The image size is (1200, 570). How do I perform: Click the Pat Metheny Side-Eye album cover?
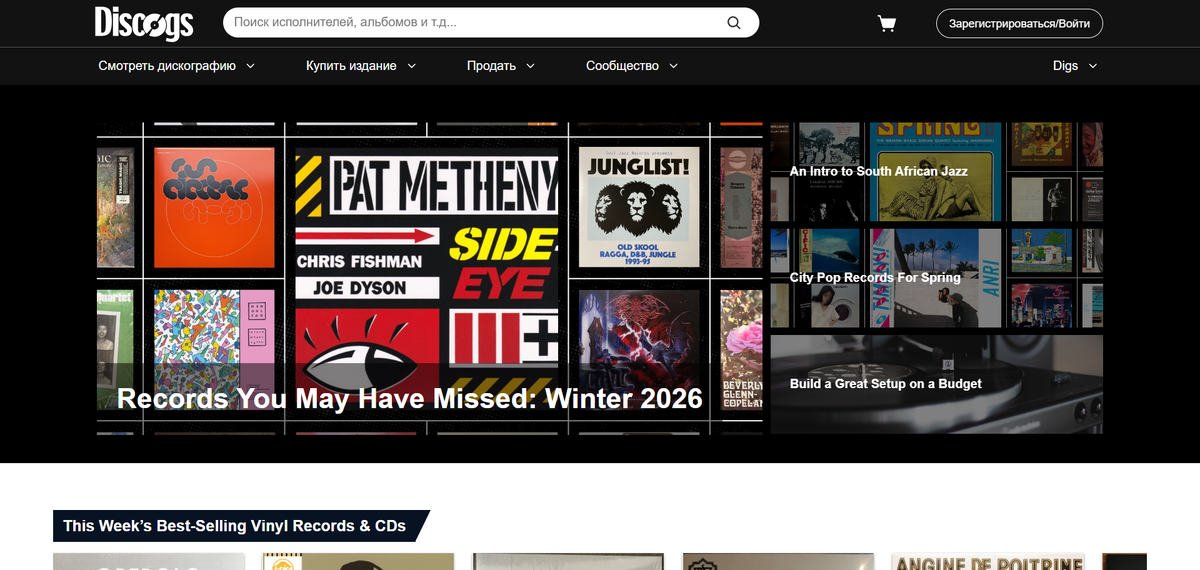pos(427,279)
